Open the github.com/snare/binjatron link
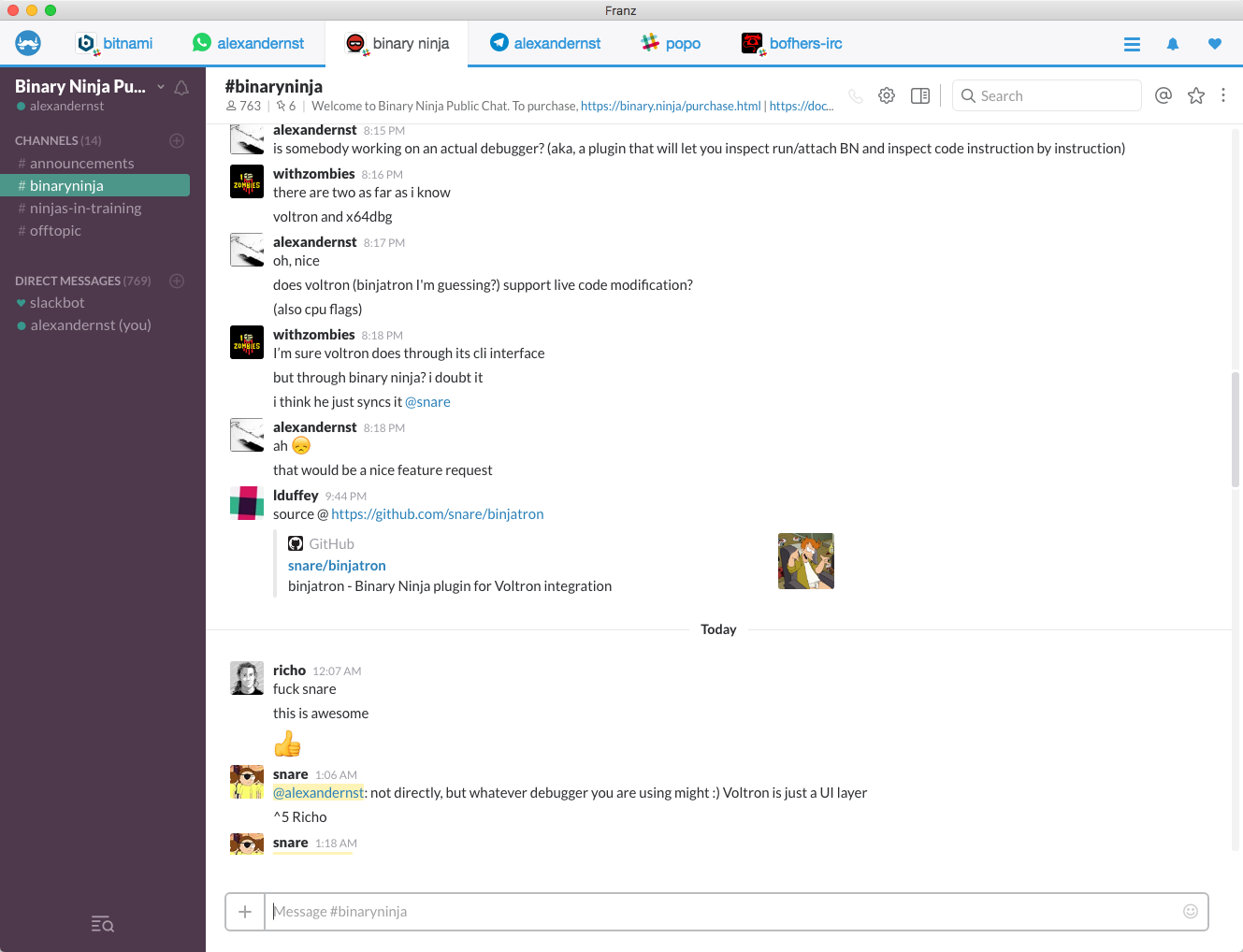The height and width of the screenshot is (952, 1243). tap(437, 513)
